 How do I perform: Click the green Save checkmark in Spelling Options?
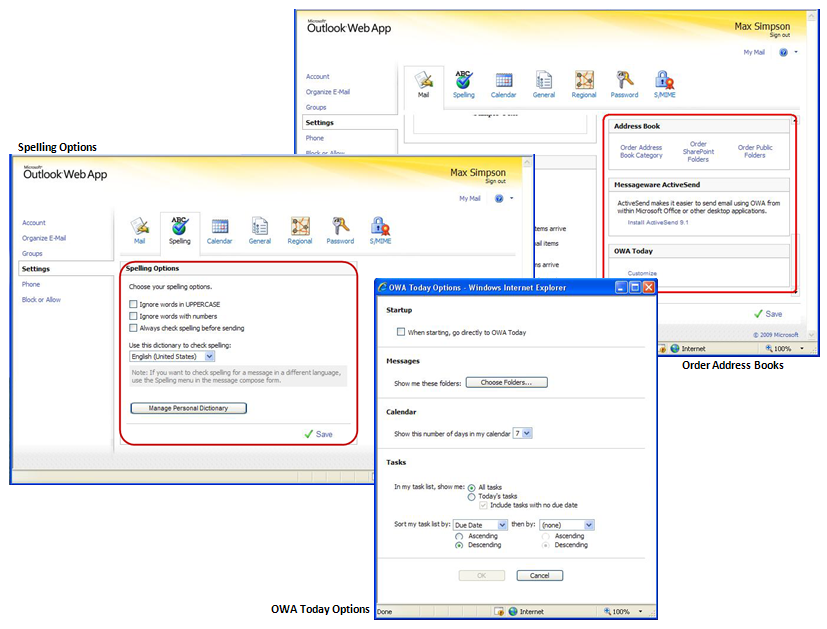(x=309, y=434)
